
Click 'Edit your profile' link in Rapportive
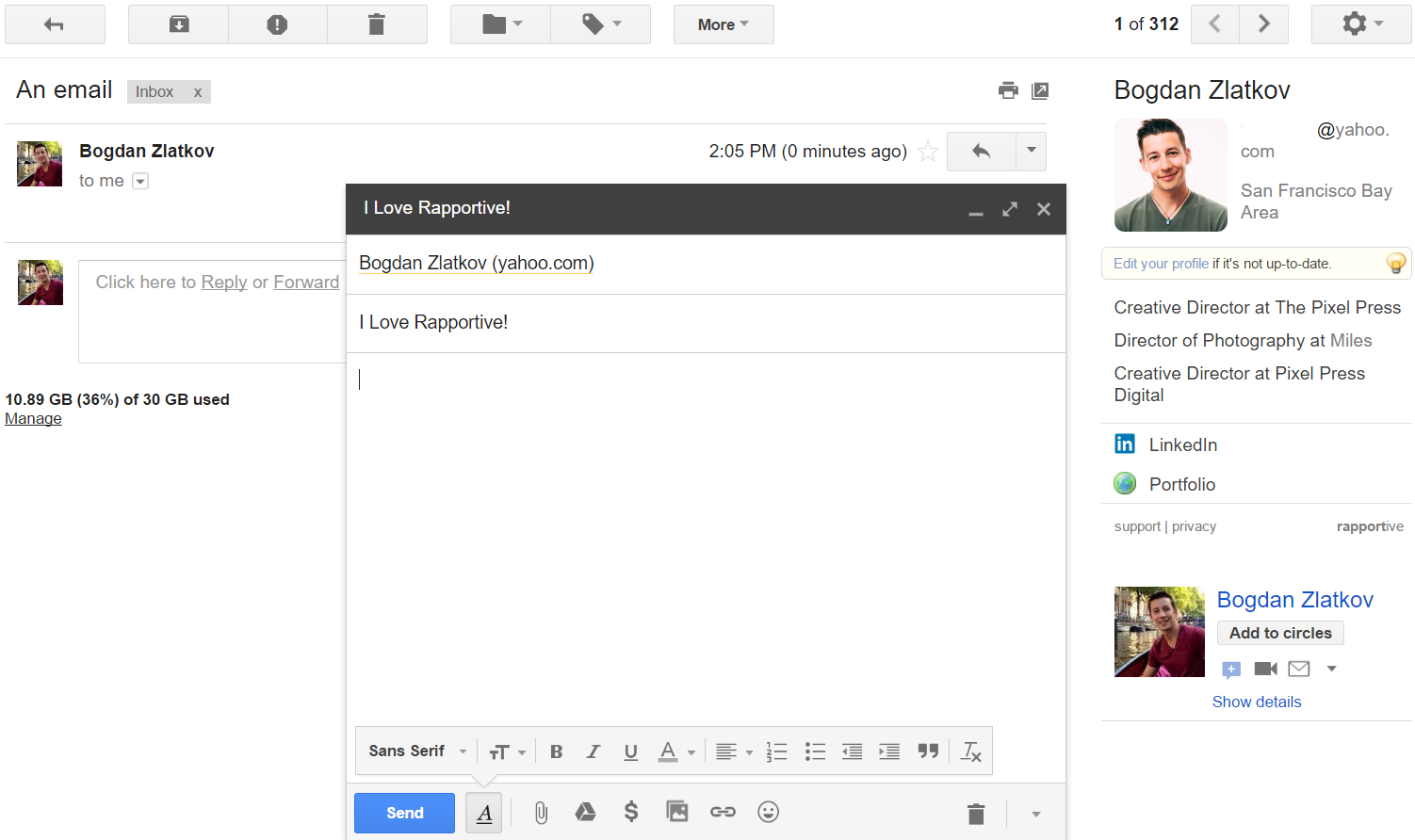click(x=1161, y=264)
